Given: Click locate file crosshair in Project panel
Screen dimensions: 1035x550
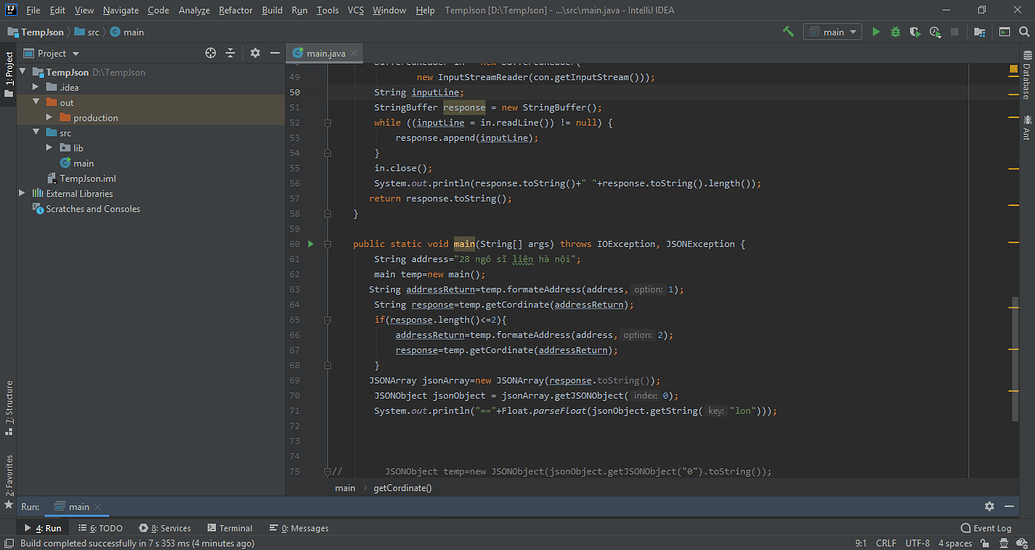Looking at the screenshot, I should click(x=210, y=53).
